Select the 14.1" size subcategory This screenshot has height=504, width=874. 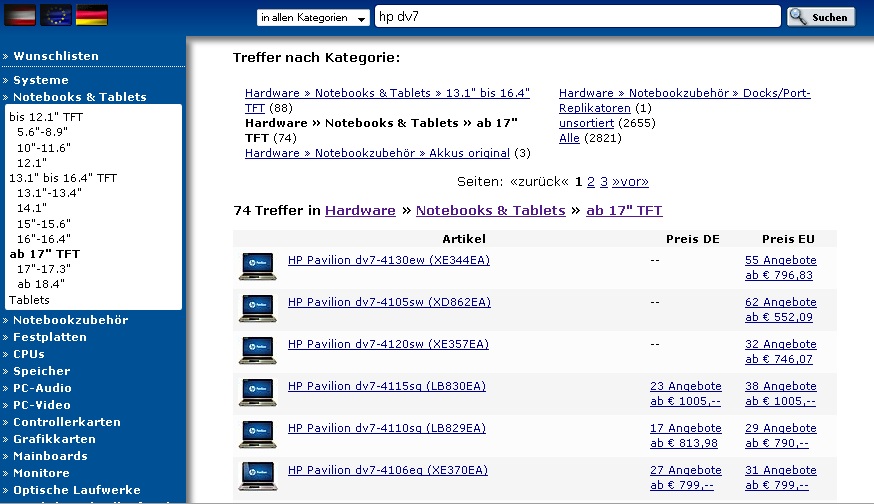pyautogui.click(x=32, y=208)
